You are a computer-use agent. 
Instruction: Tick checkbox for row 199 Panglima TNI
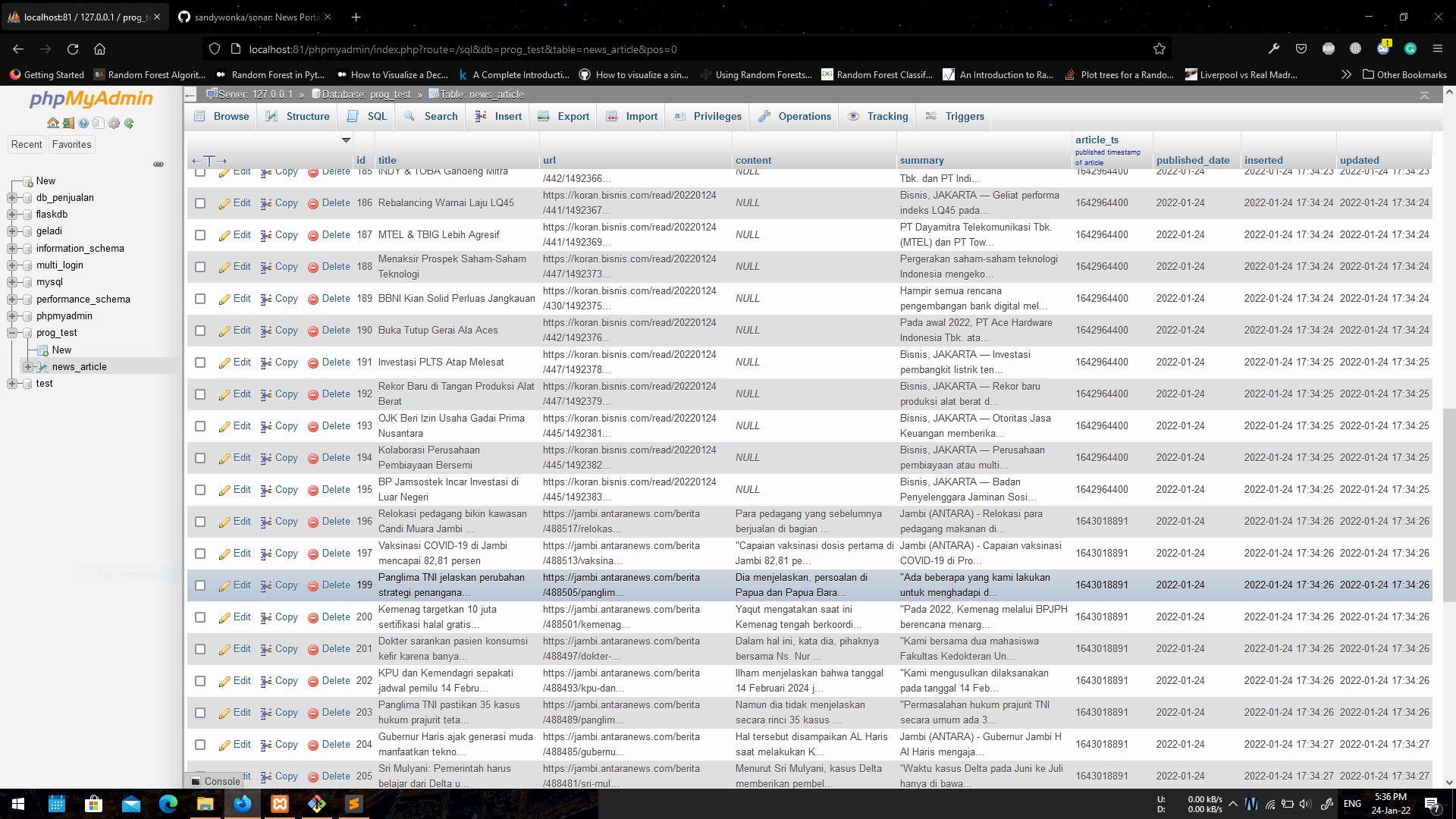[200, 585]
